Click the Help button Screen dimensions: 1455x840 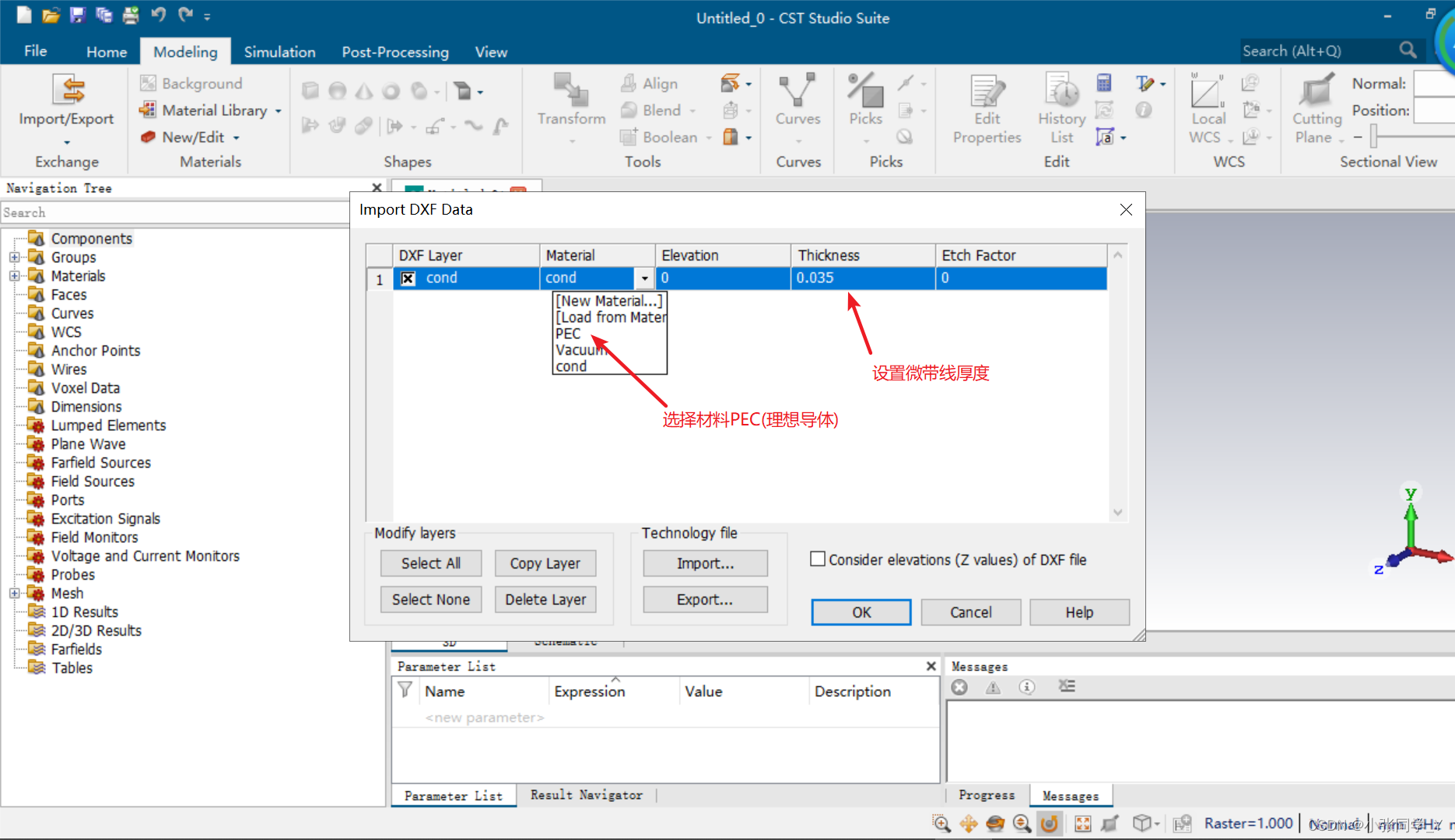[x=1079, y=612]
